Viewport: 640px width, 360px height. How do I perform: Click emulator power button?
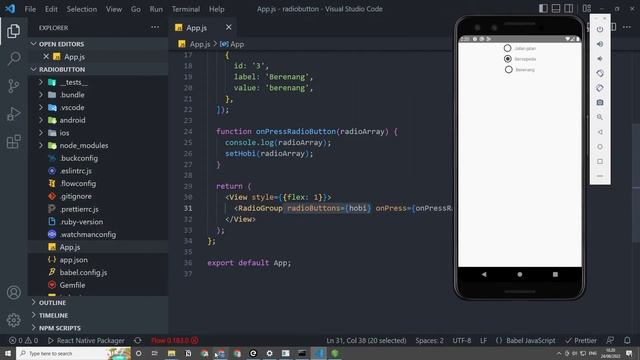click(x=600, y=29)
